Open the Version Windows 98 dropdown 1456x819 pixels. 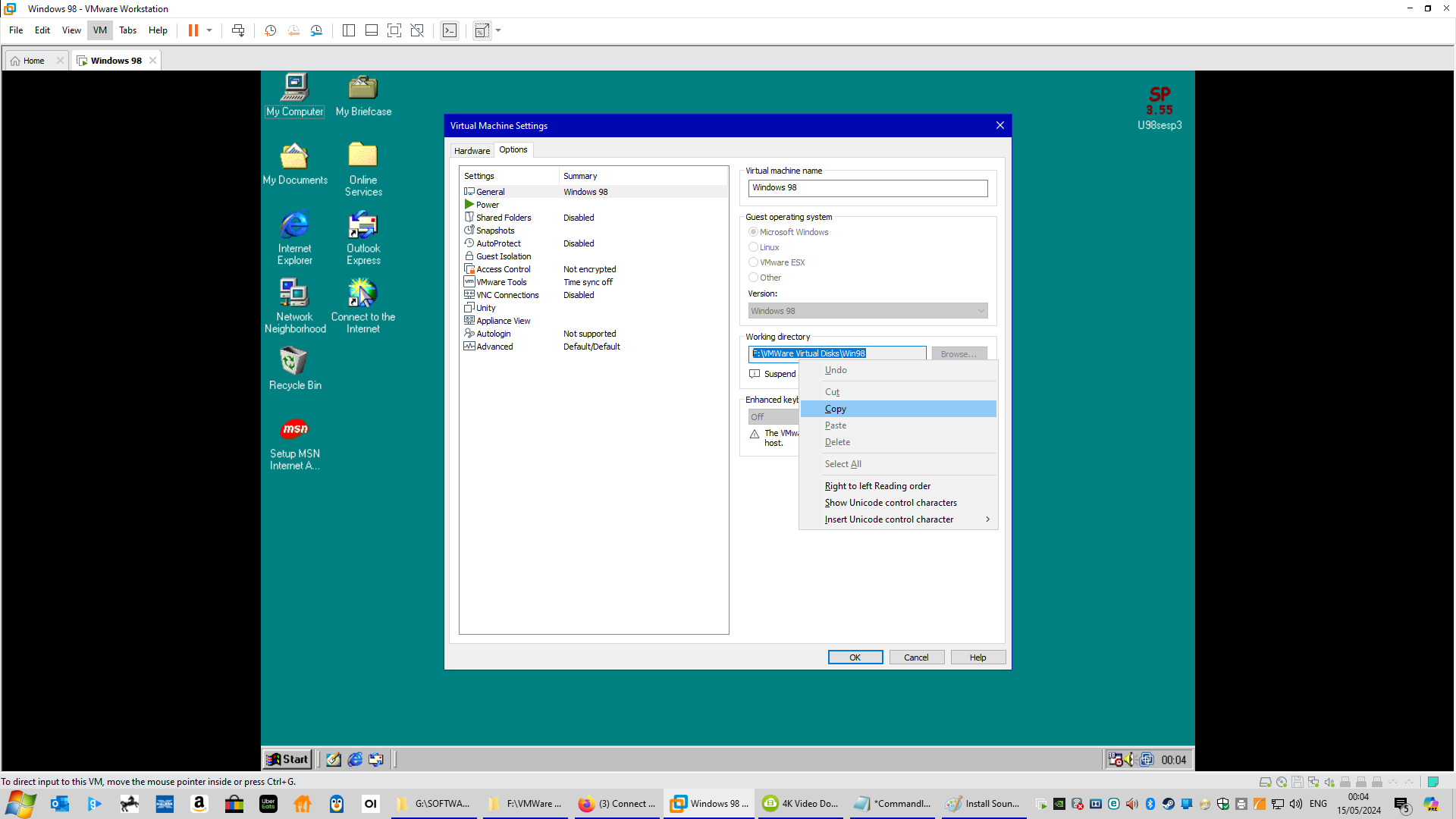[868, 311]
